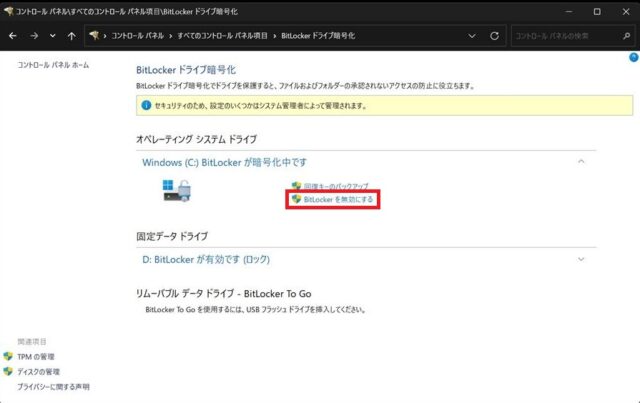Image resolution: width=640 pixels, height=403 pixels.
Task: Click TPM の管理 shield icon
Action: pyautogui.click(x=8, y=356)
